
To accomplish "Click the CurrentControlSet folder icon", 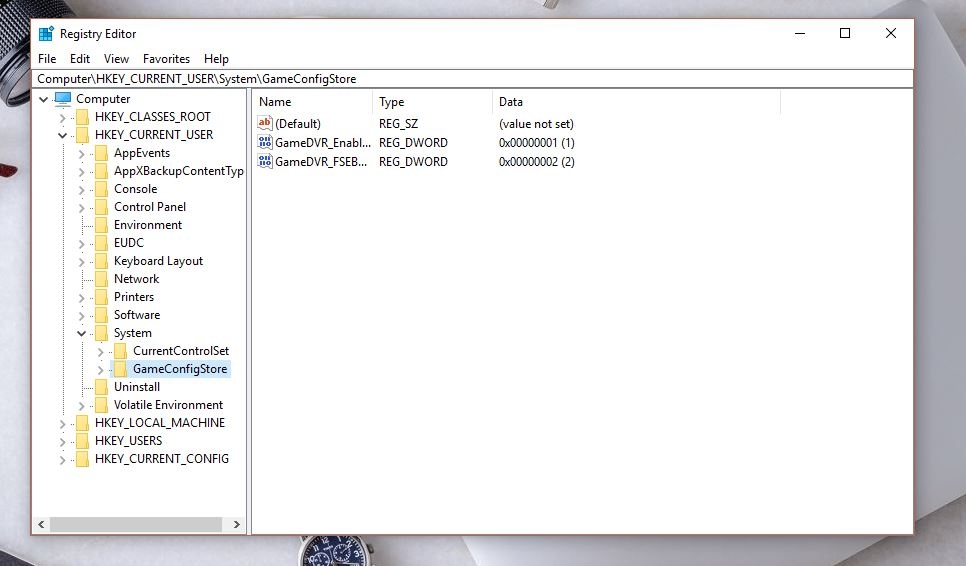I will [120, 350].
